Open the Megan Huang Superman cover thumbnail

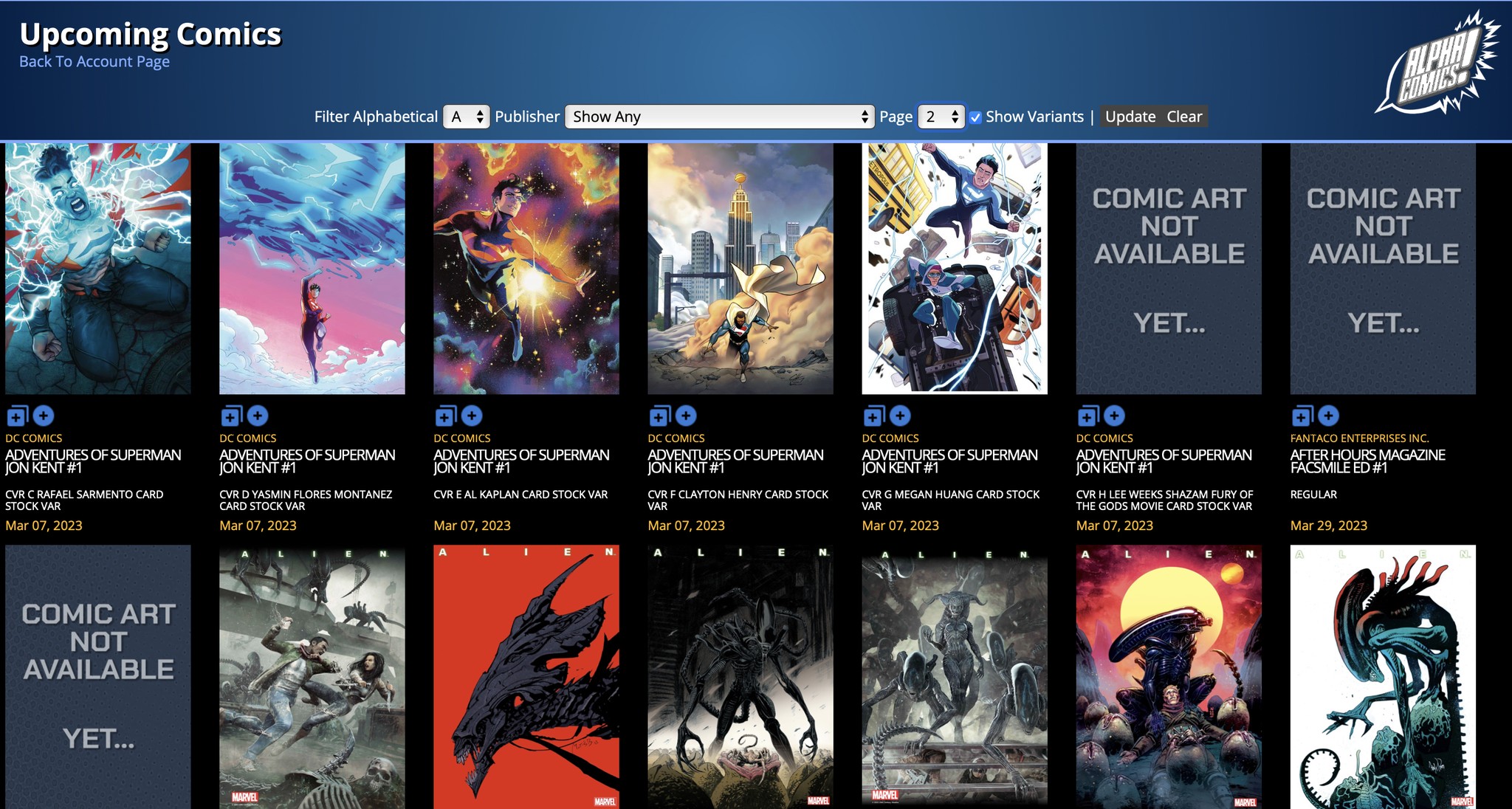click(x=954, y=269)
